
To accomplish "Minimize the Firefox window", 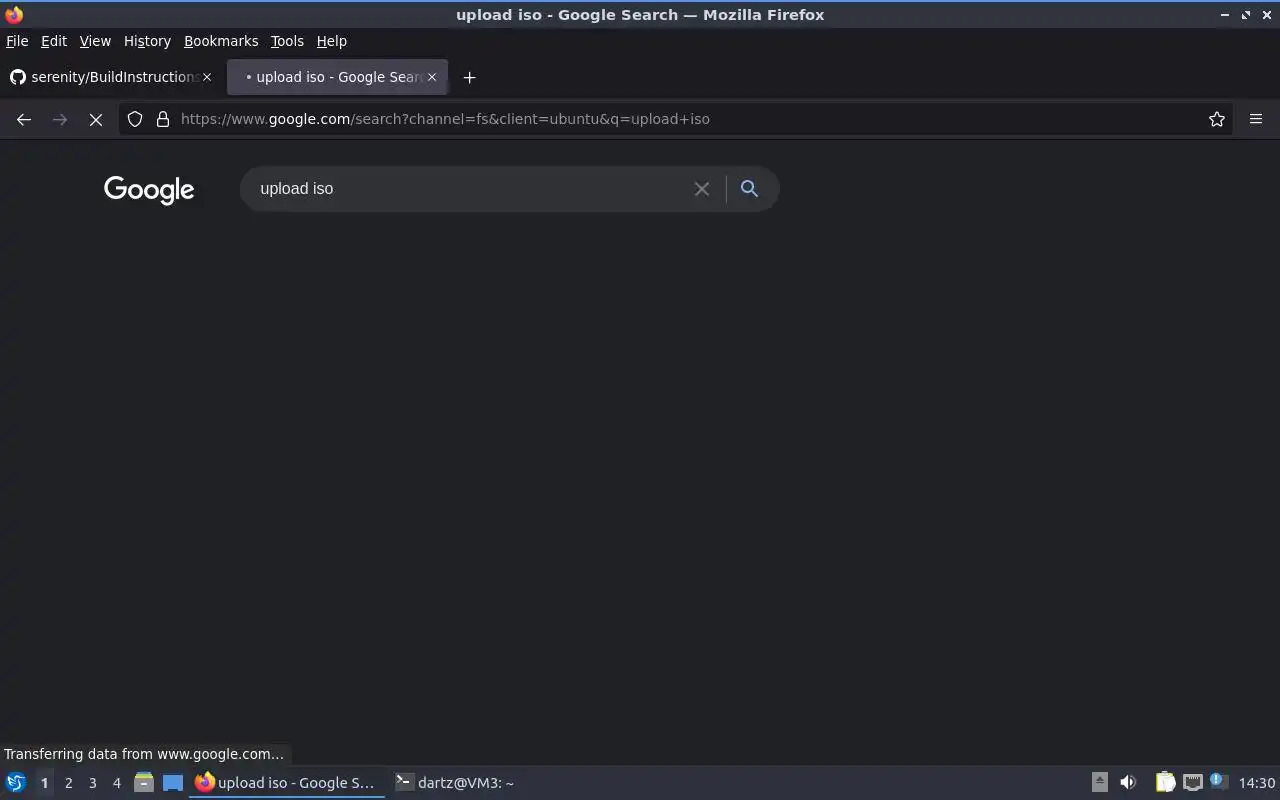I will 1226,15.
